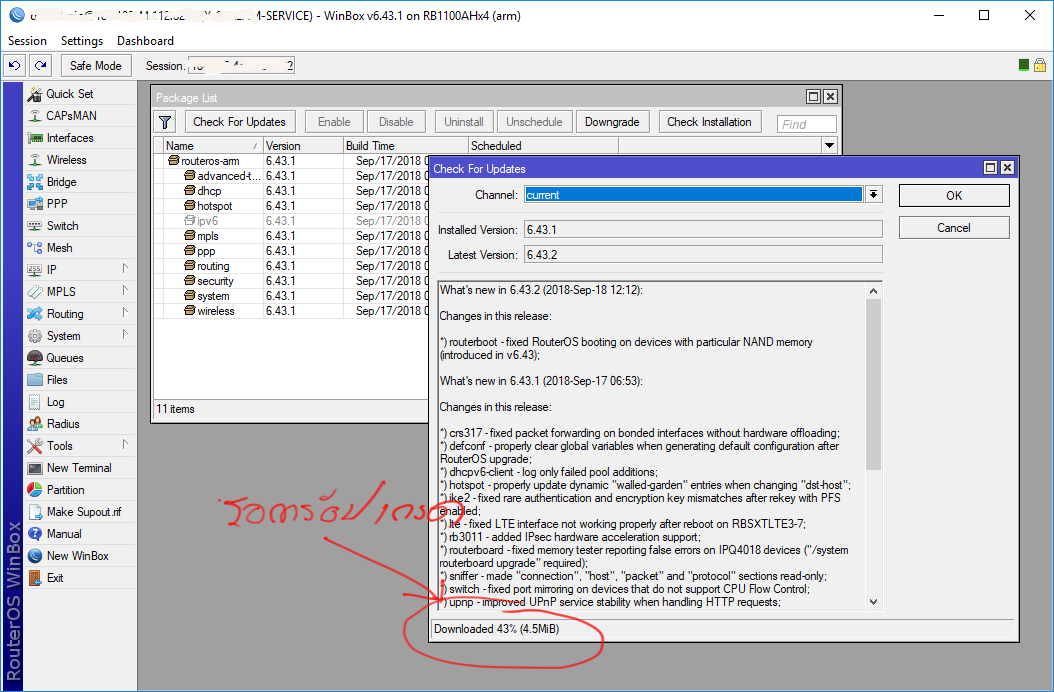Select the routing package row
Image resolution: width=1054 pixels, height=692 pixels.
(x=290, y=266)
